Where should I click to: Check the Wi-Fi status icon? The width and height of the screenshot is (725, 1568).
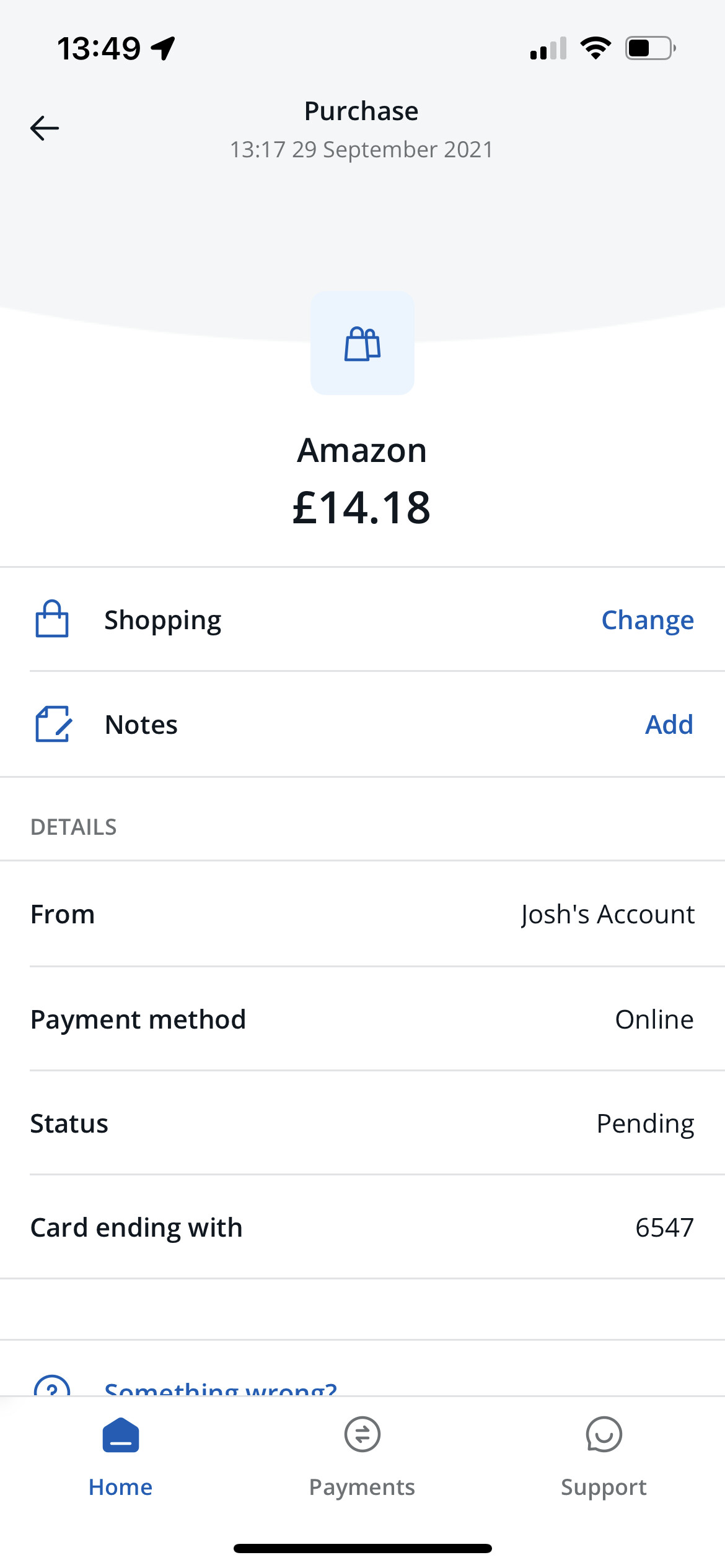[595, 48]
